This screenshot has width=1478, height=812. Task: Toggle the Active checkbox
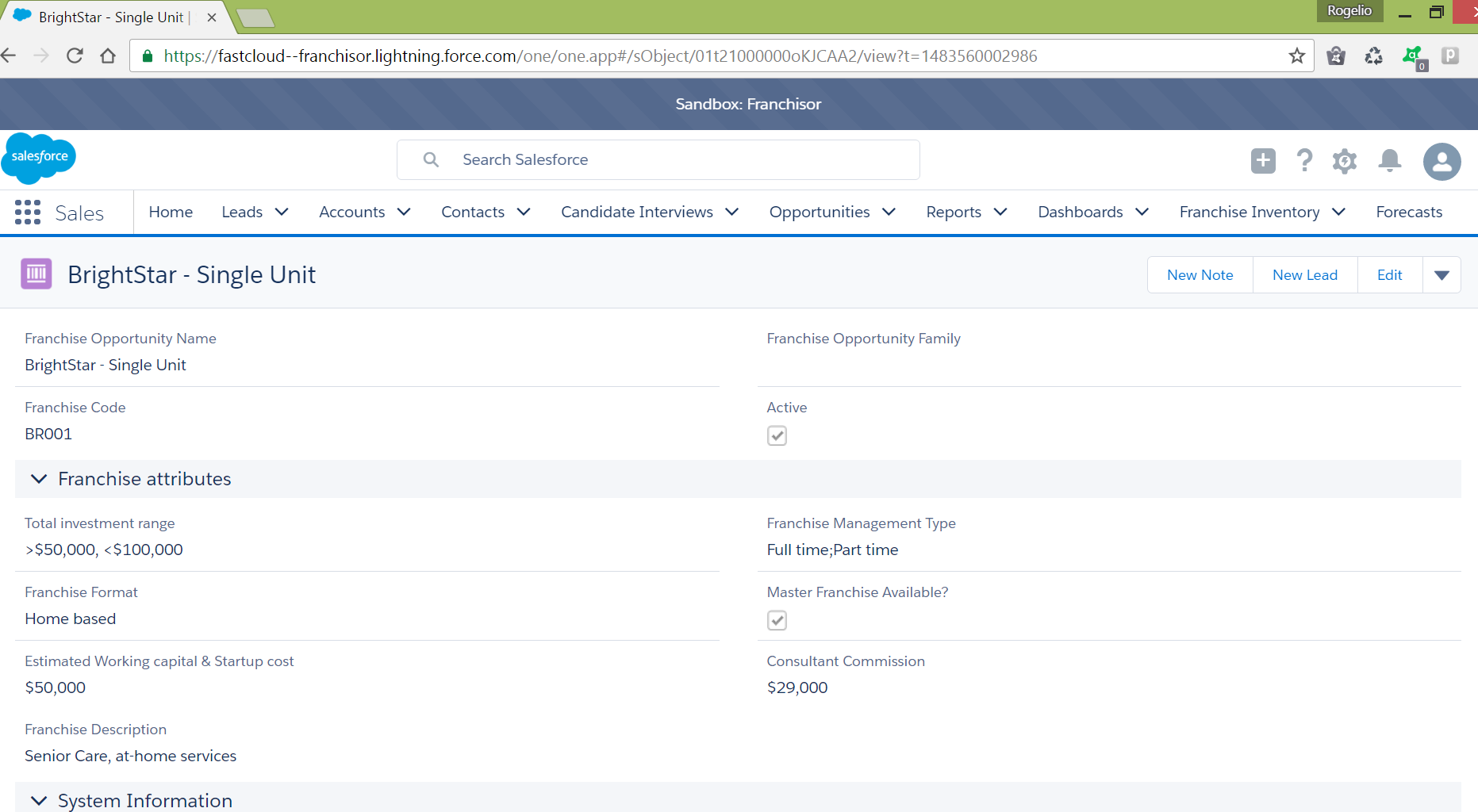point(777,435)
